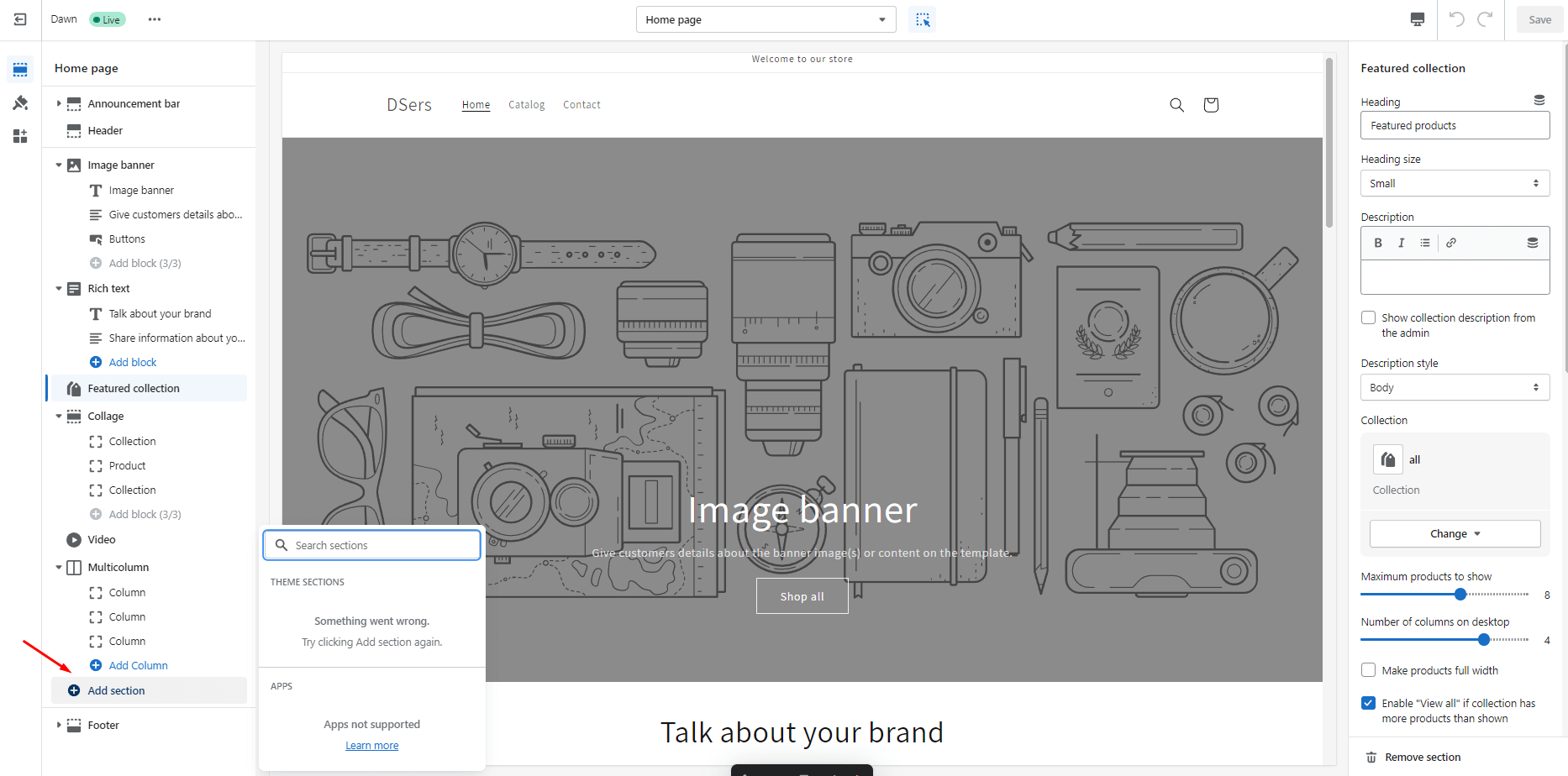Click the Add Column link
The height and width of the screenshot is (776, 1568).
[138, 665]
